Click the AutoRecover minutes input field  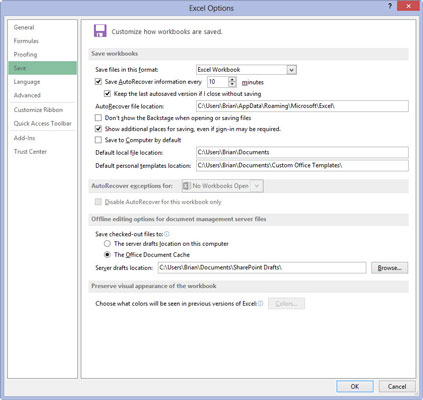pyautogui.click(x=218, y=82)
